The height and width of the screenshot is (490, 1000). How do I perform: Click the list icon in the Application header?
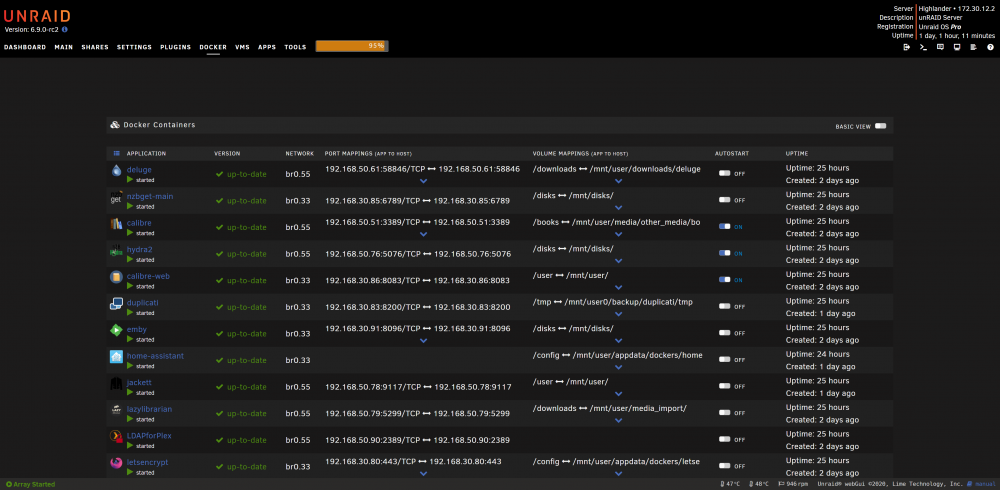click(x=117, y=154)
